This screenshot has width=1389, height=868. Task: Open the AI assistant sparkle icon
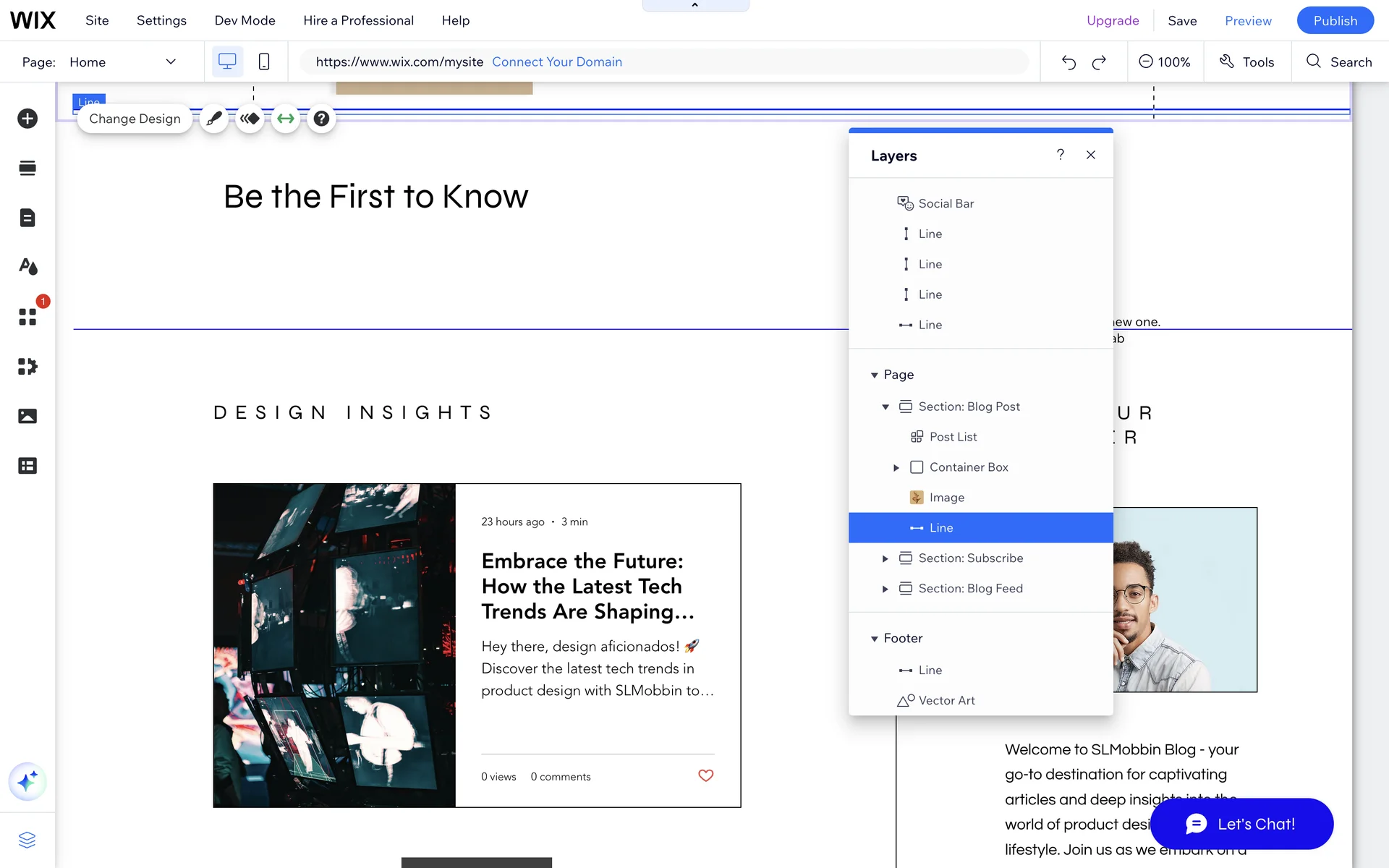click(x=27, y=782)
